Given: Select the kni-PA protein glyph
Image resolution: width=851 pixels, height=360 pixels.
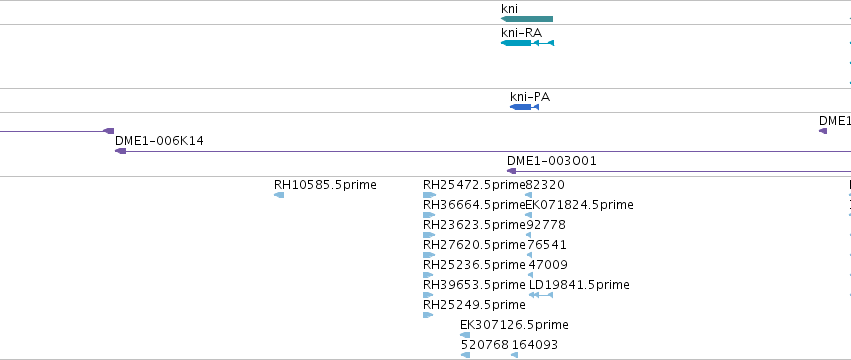Looking at the screenshot, I should [x=524, y=107].
